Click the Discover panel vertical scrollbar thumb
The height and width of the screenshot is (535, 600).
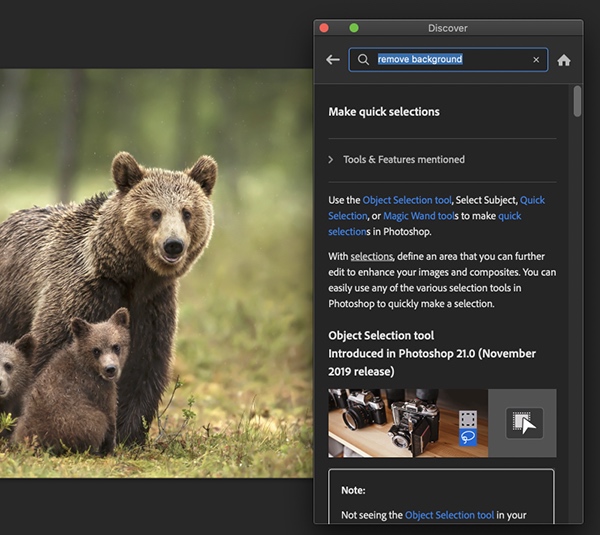577,101
